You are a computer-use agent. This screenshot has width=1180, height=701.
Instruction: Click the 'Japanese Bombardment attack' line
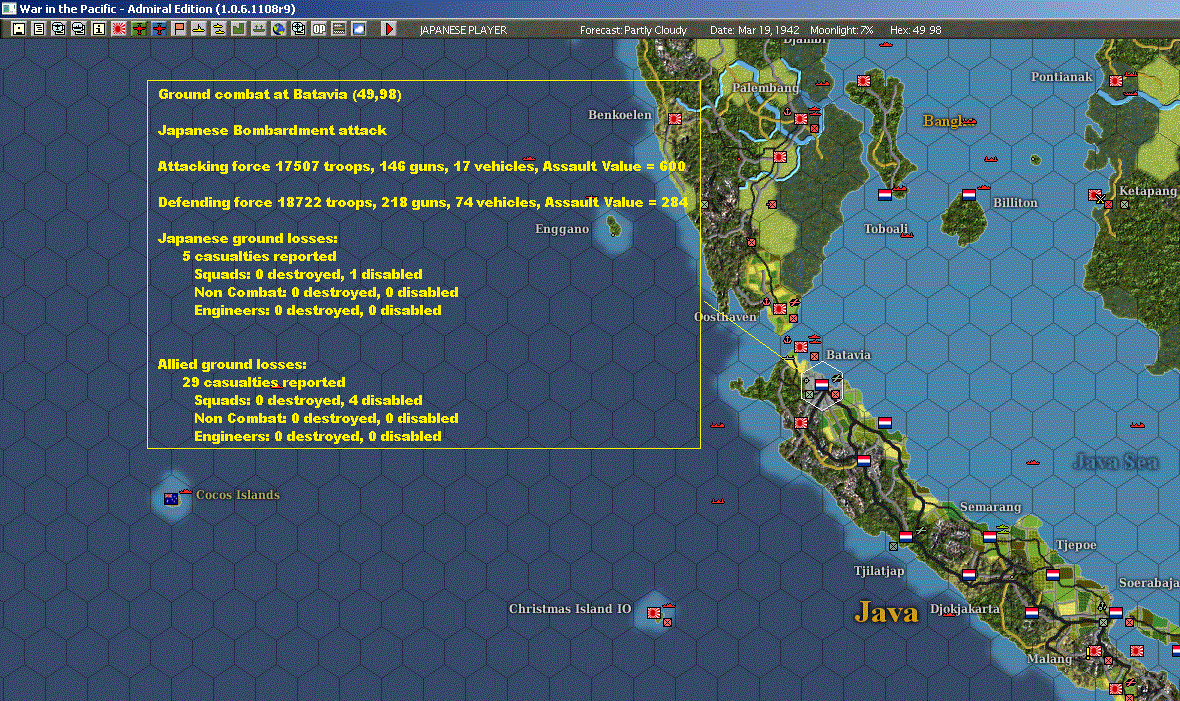[x=272, y=130]
